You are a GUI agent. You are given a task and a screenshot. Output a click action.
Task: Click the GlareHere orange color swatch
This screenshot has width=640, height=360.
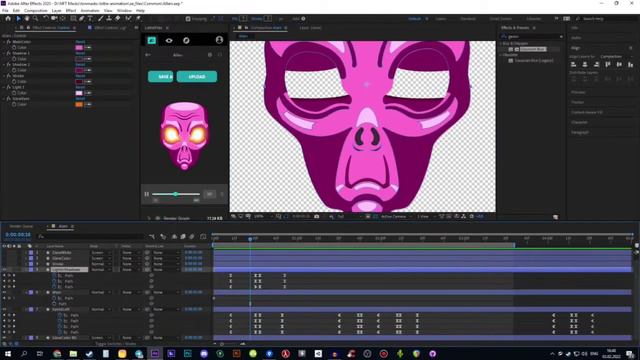(x=79, y=104)
